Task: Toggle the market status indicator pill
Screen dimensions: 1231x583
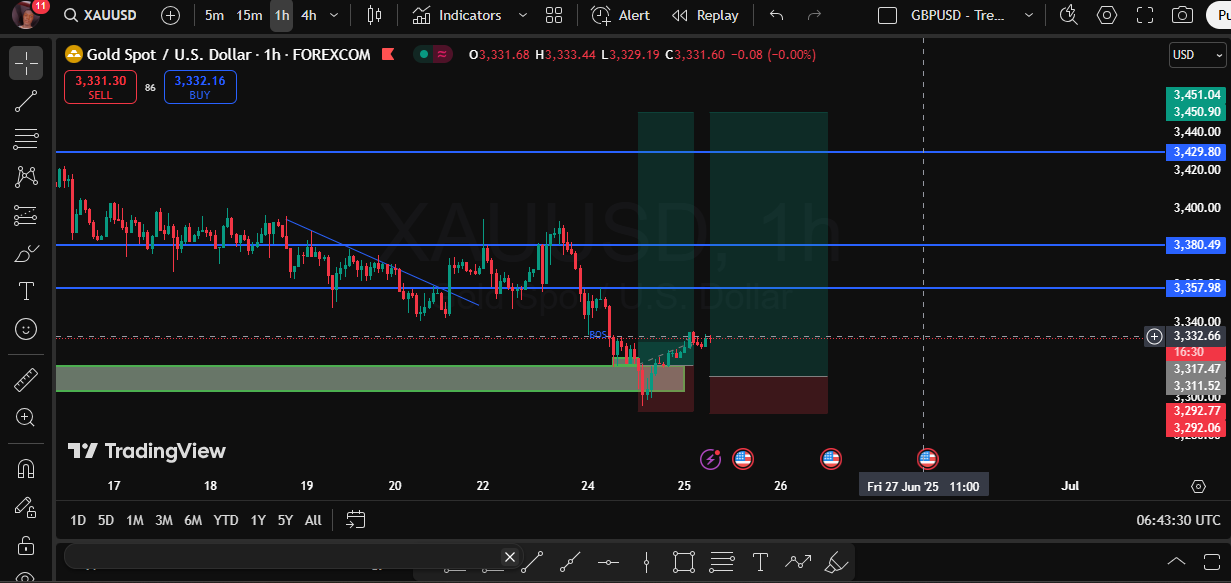Action: [x=434, y=55]
